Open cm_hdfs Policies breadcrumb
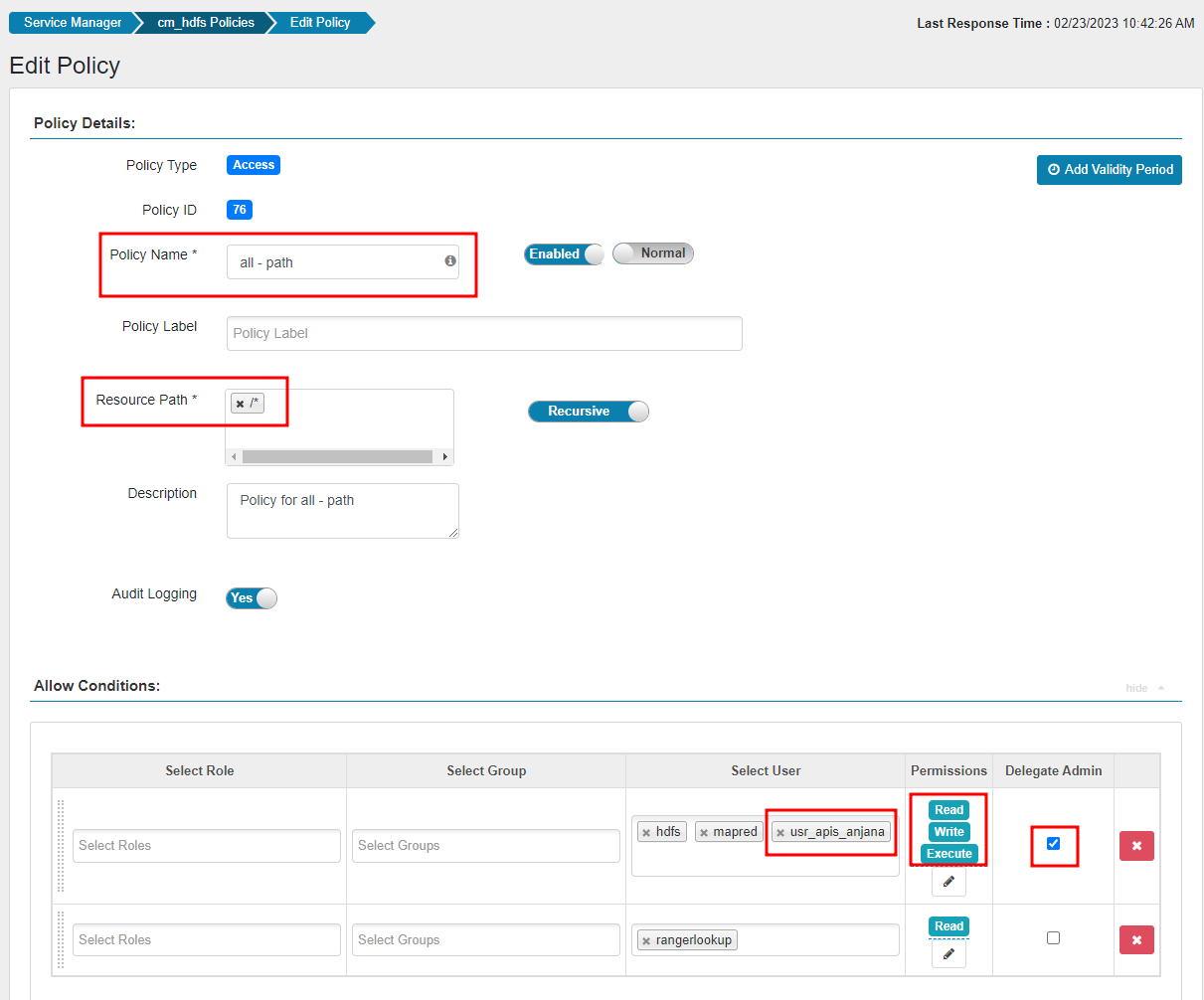This screenshot has height=1000, width=1204. click(x=206, y=22)
